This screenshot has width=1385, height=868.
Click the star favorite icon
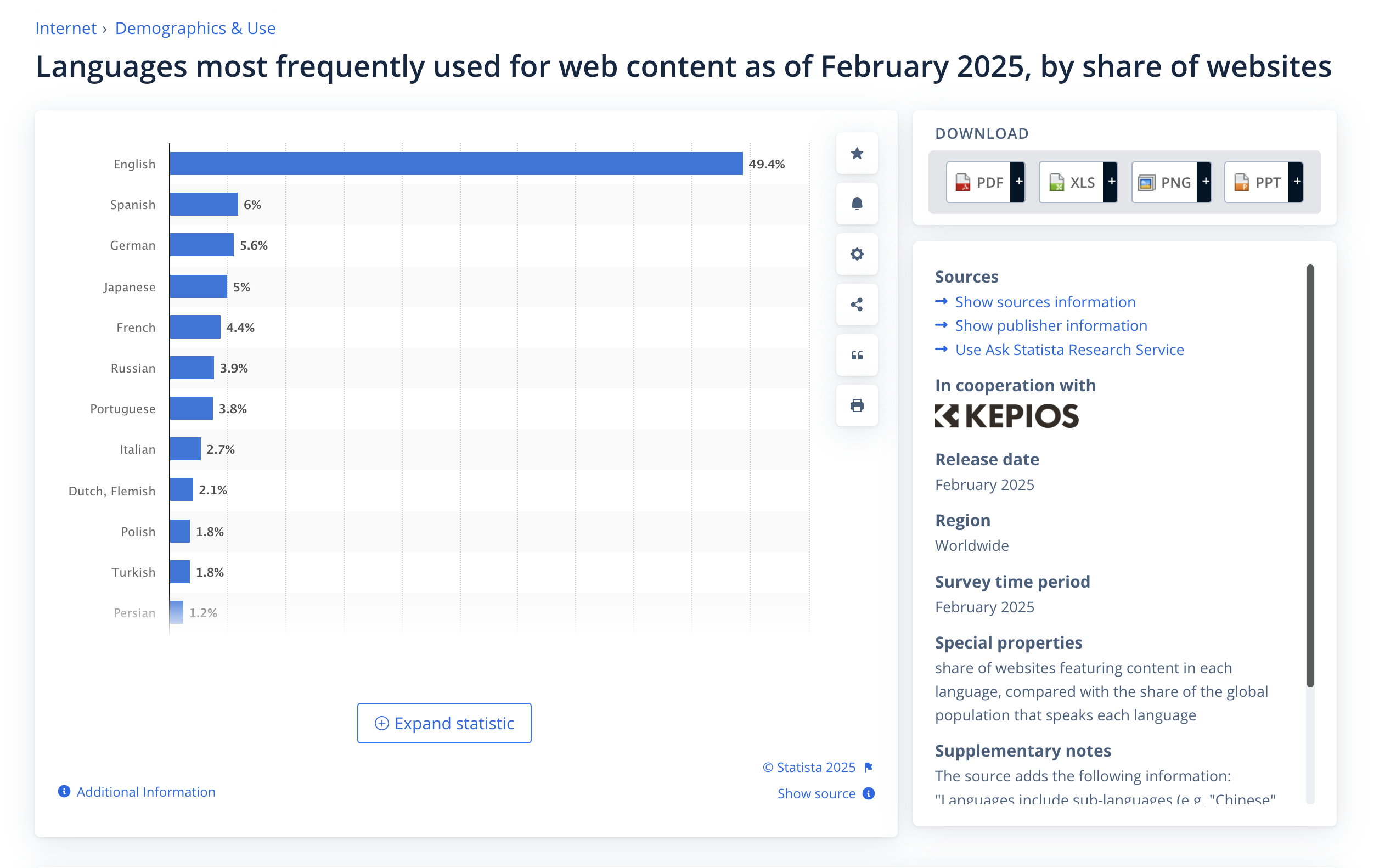tap(857, 153)
